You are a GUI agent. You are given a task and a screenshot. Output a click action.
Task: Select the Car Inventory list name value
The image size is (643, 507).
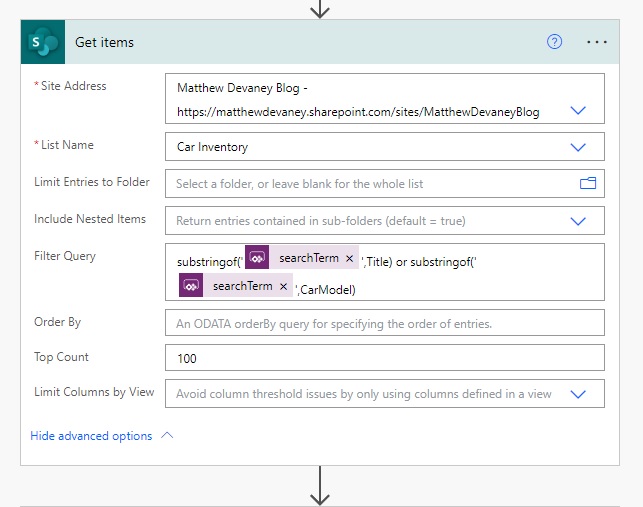(212, 147)
